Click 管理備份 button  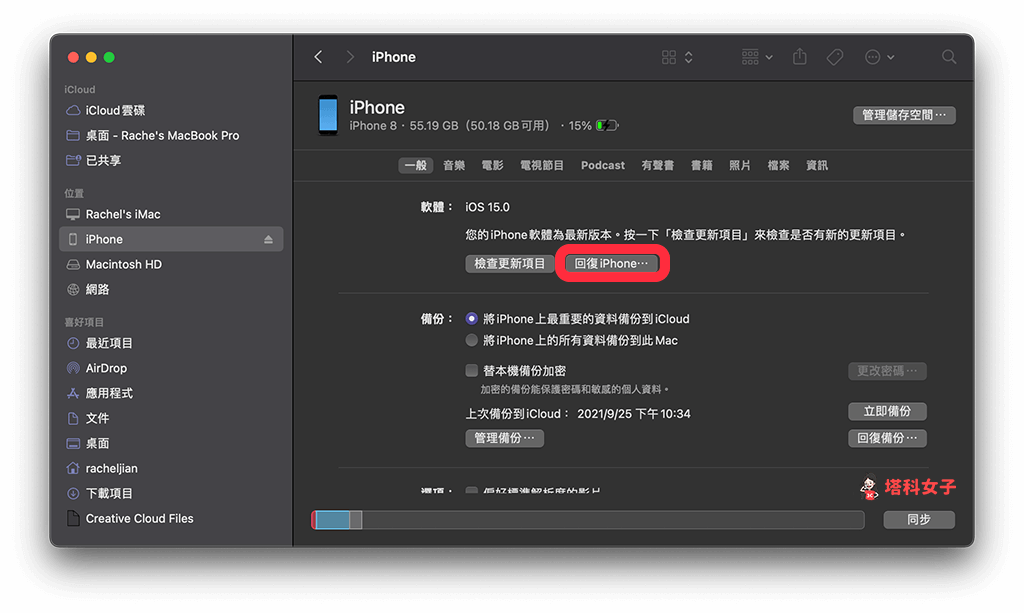pyautogui.click(x=504, y=438)
